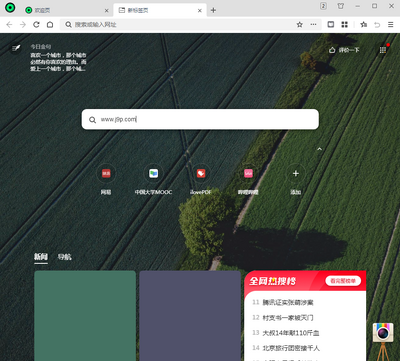Open the hamburger main menu
400x361 pixels.
[391, 25]
